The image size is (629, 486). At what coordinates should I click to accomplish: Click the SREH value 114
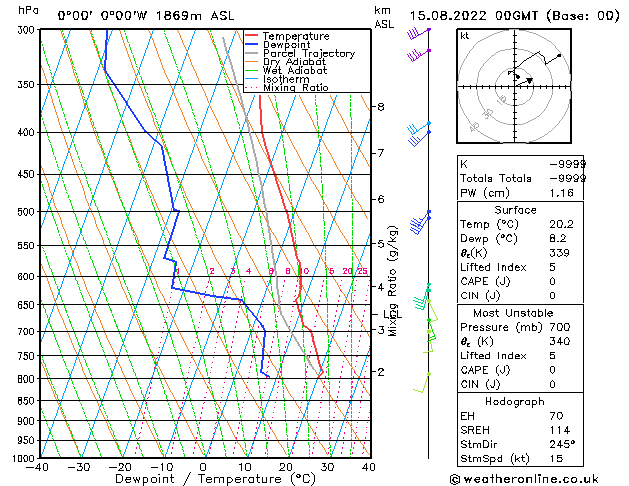560,430
